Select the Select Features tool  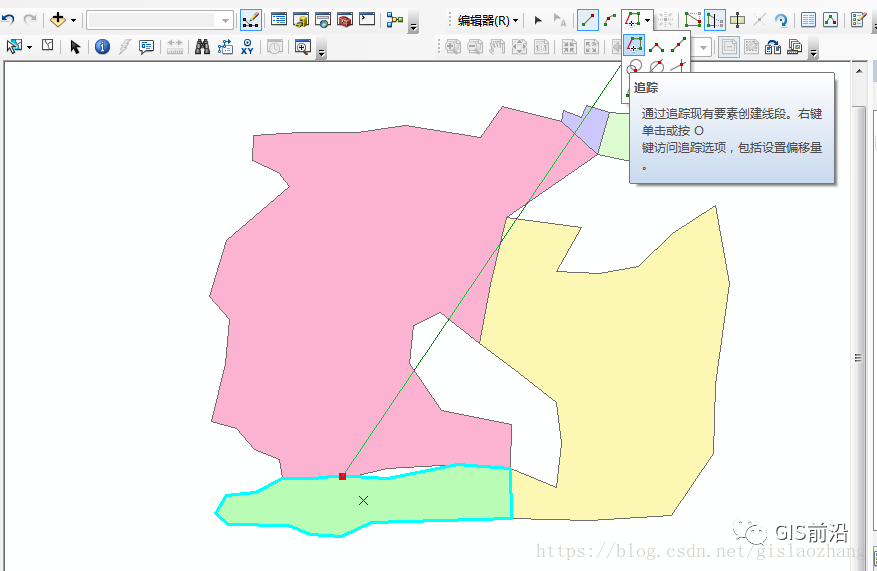(14, 46)
